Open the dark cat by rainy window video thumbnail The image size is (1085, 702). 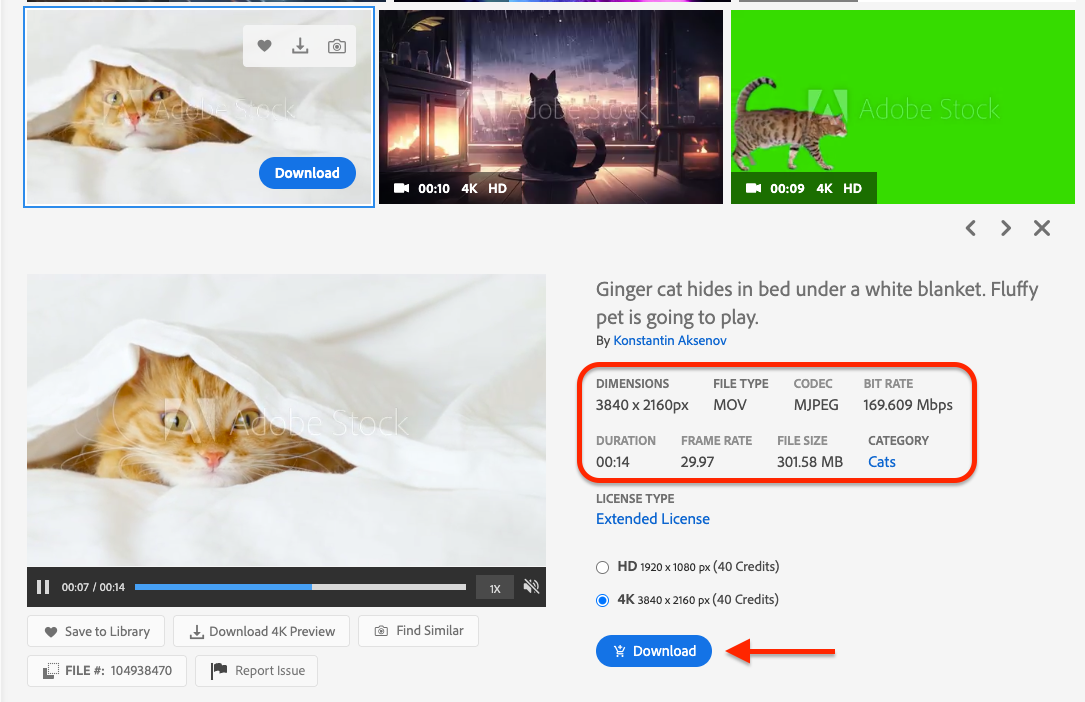(x=551, y=107)
